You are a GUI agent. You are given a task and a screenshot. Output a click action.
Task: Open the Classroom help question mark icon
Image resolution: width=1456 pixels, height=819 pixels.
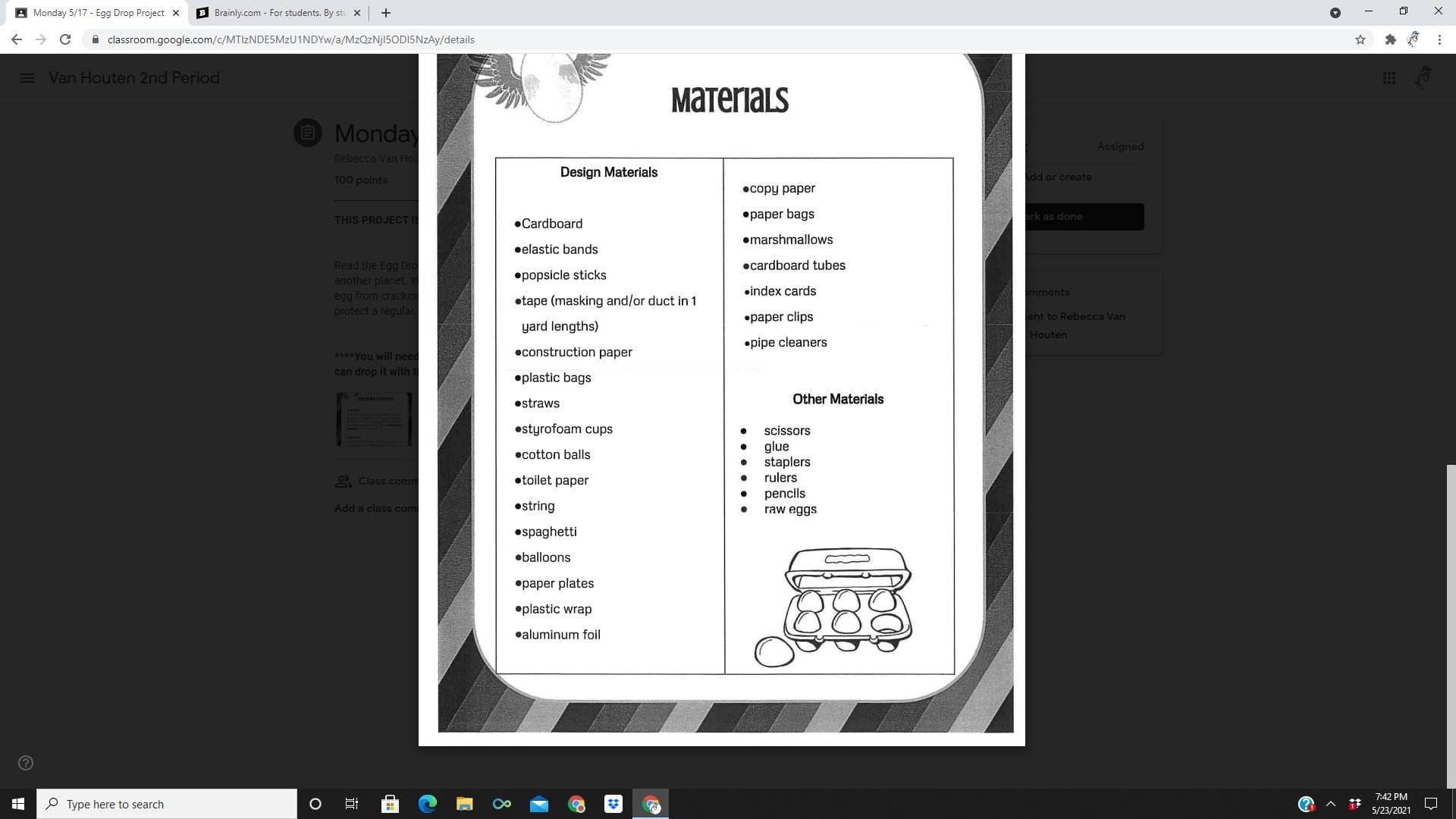point(26,763)
